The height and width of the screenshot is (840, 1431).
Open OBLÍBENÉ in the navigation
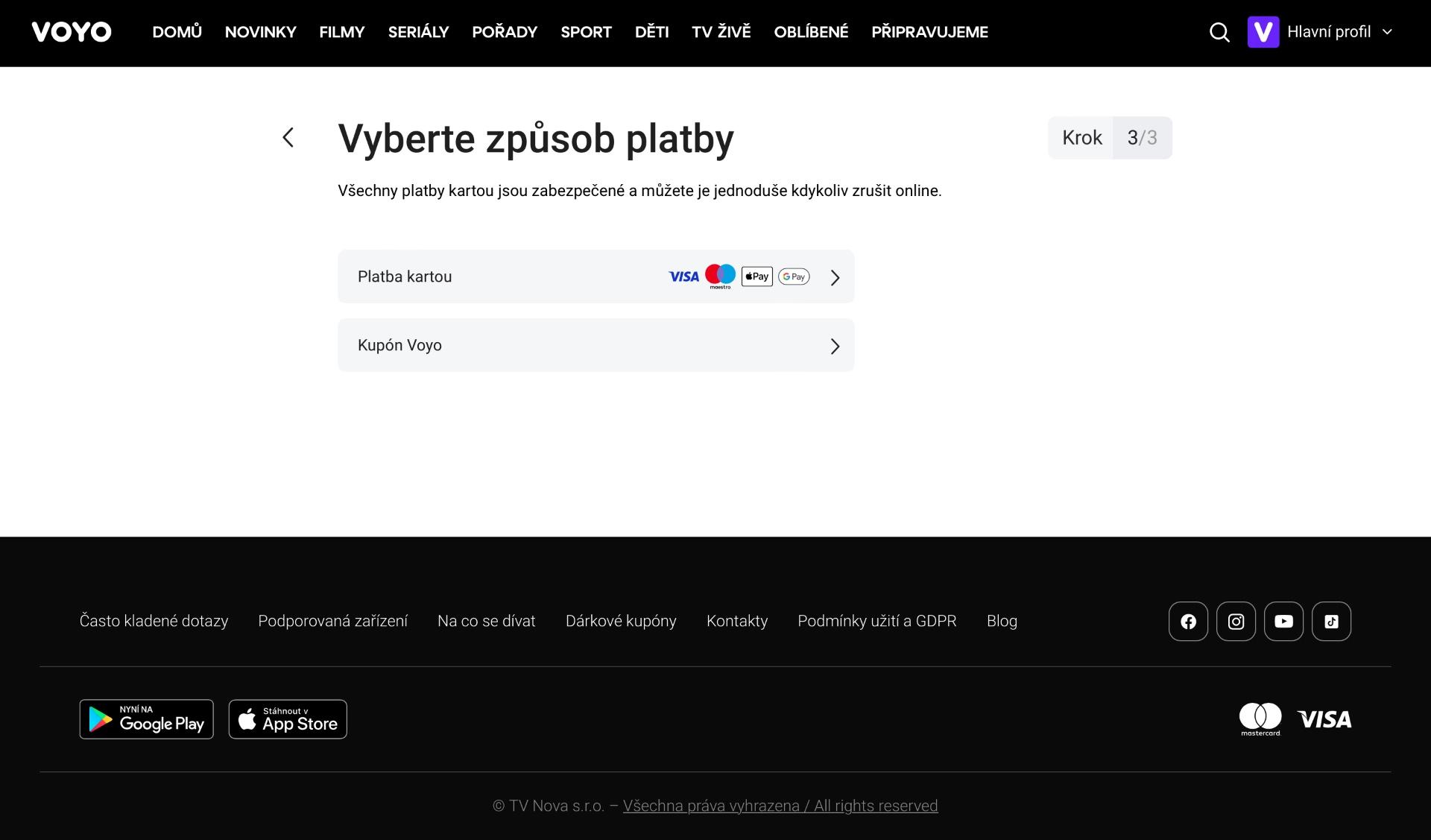click(811, 32)
